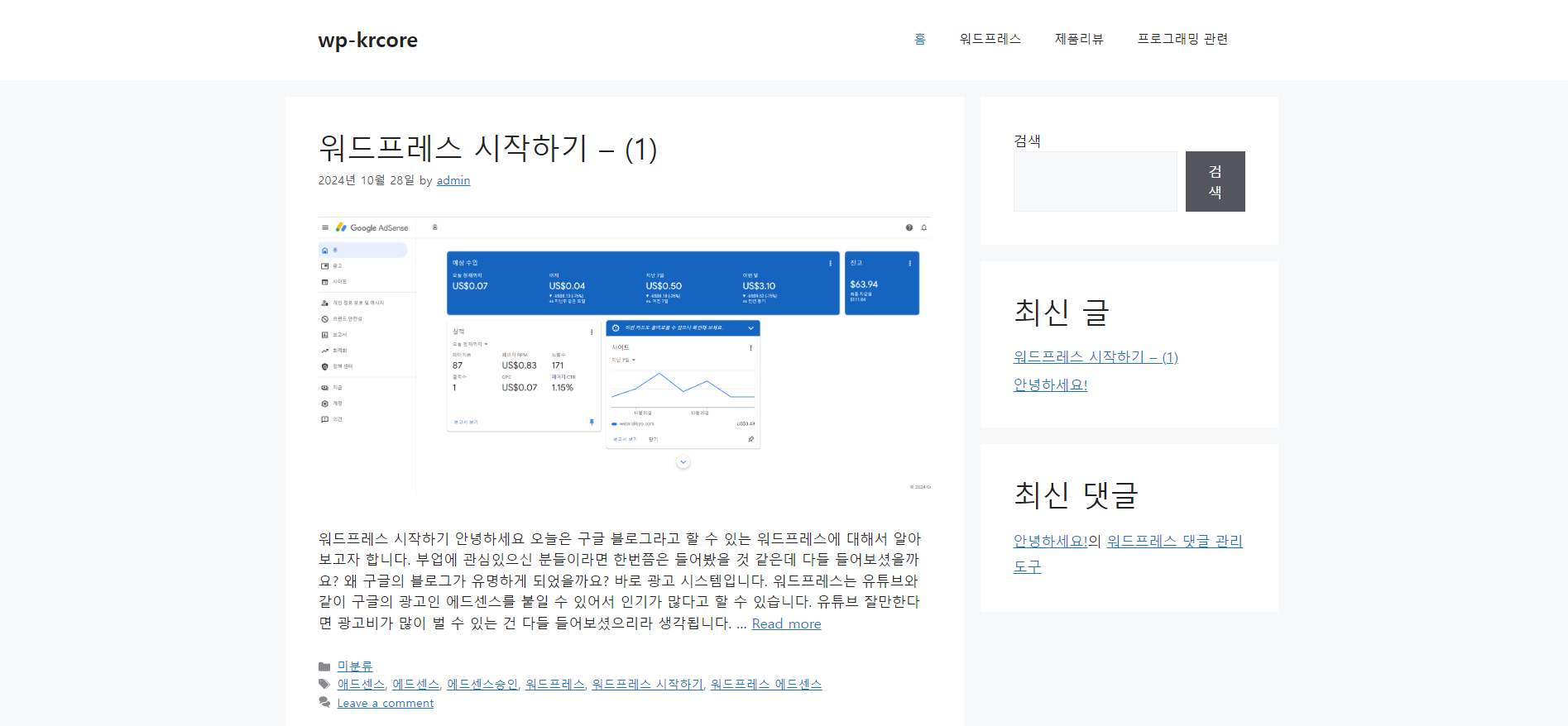Select the 에드센스 tag
The height and width of the screenshot is (726, 1568).
415,684
